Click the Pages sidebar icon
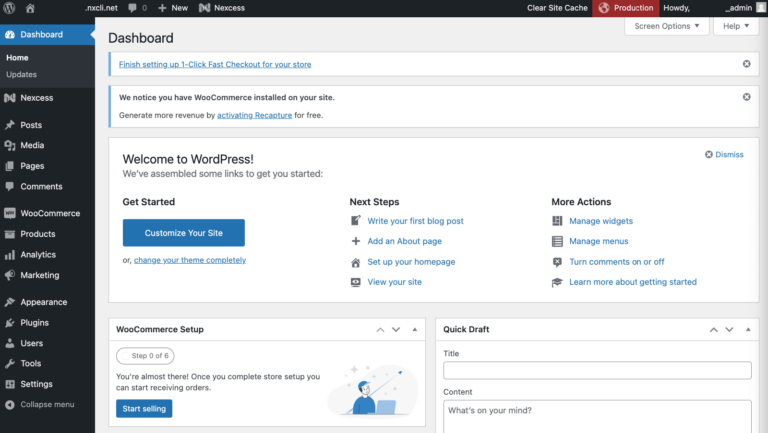 [10, 166]
